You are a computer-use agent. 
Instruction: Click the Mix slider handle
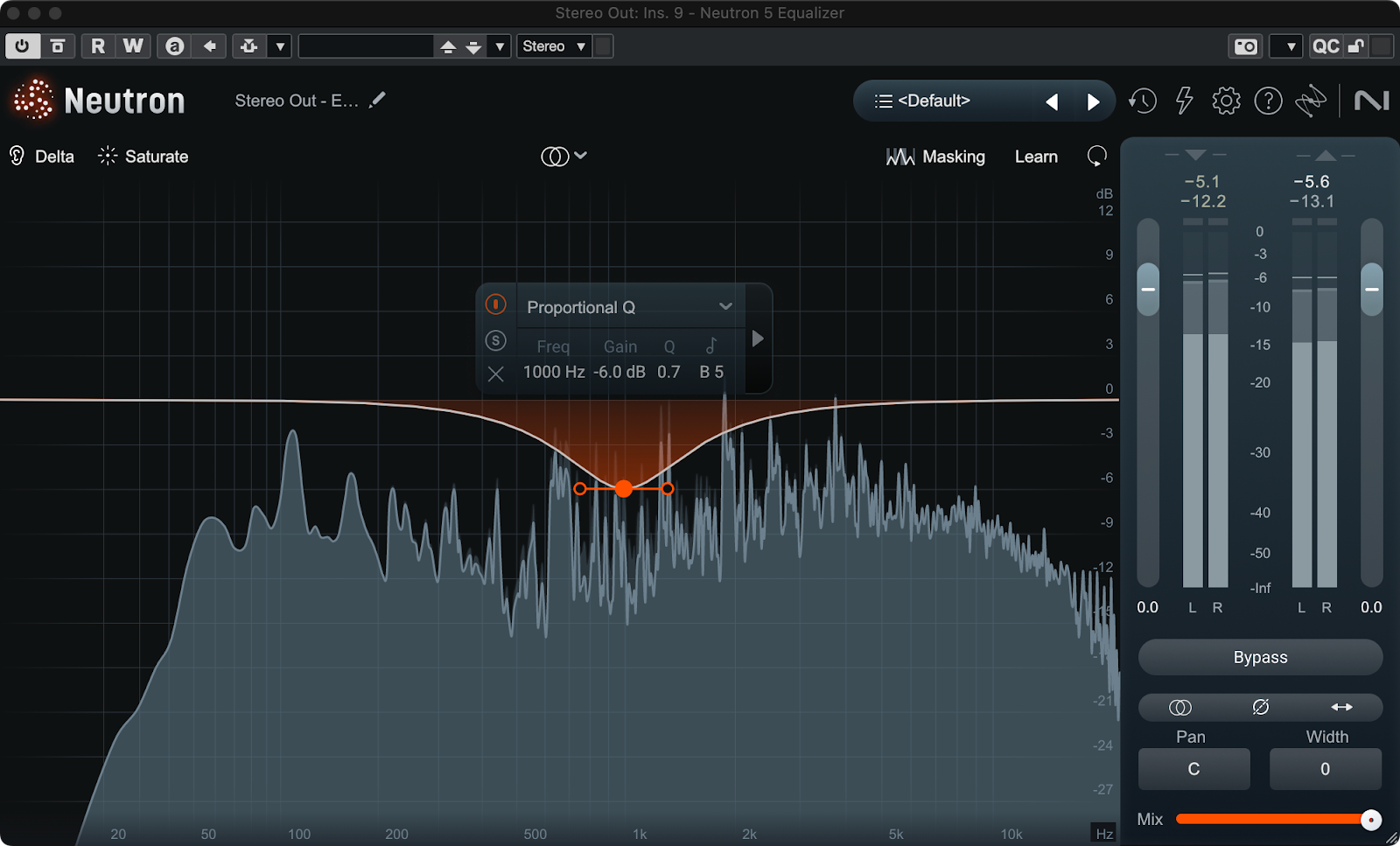(x=1371, y=820)
